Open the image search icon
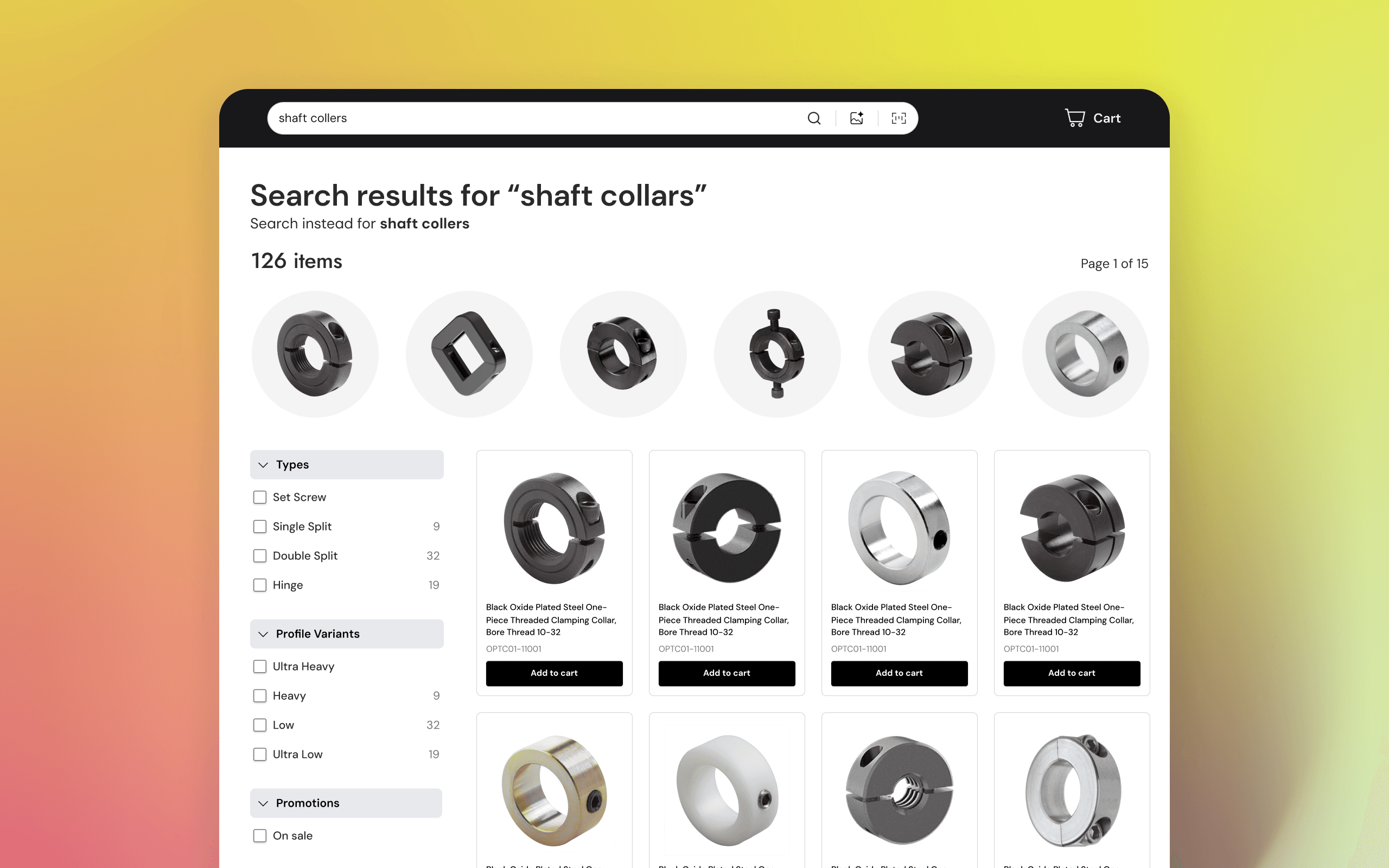Viewport: 1389px width, 868px height. (856, 118)
